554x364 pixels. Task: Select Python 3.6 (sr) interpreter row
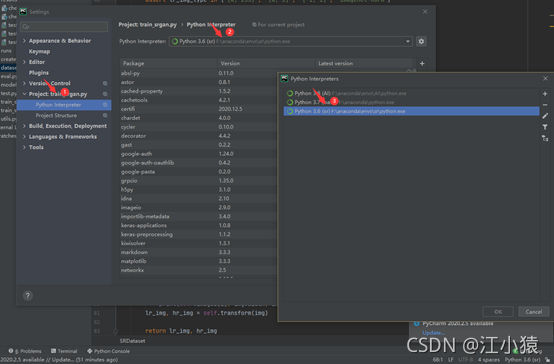(411, 111)
